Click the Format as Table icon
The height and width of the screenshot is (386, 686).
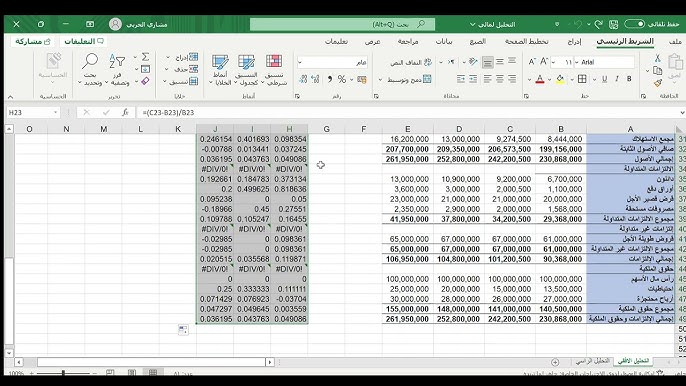point(246,70)
